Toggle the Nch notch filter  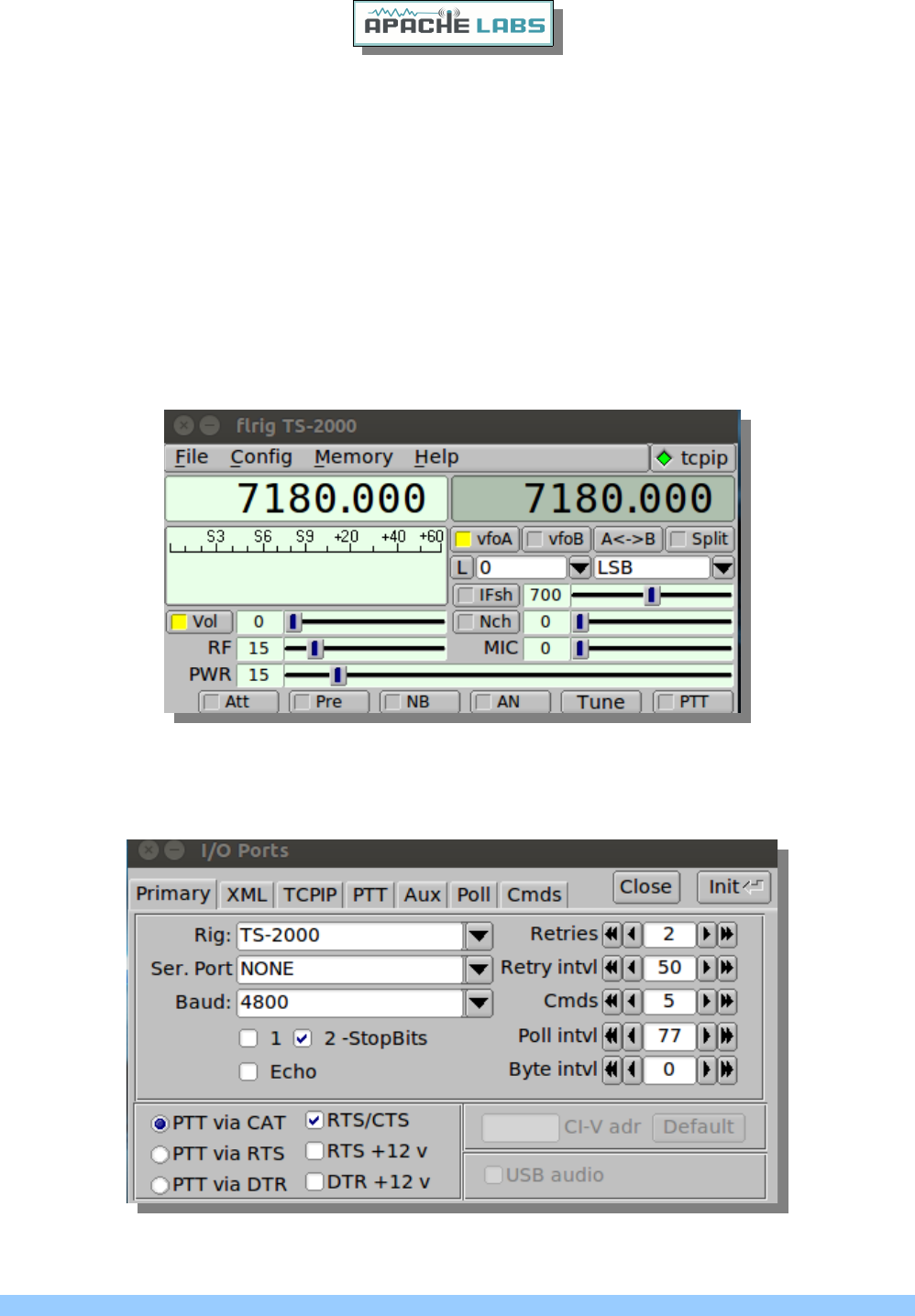[x=486, y=621]
